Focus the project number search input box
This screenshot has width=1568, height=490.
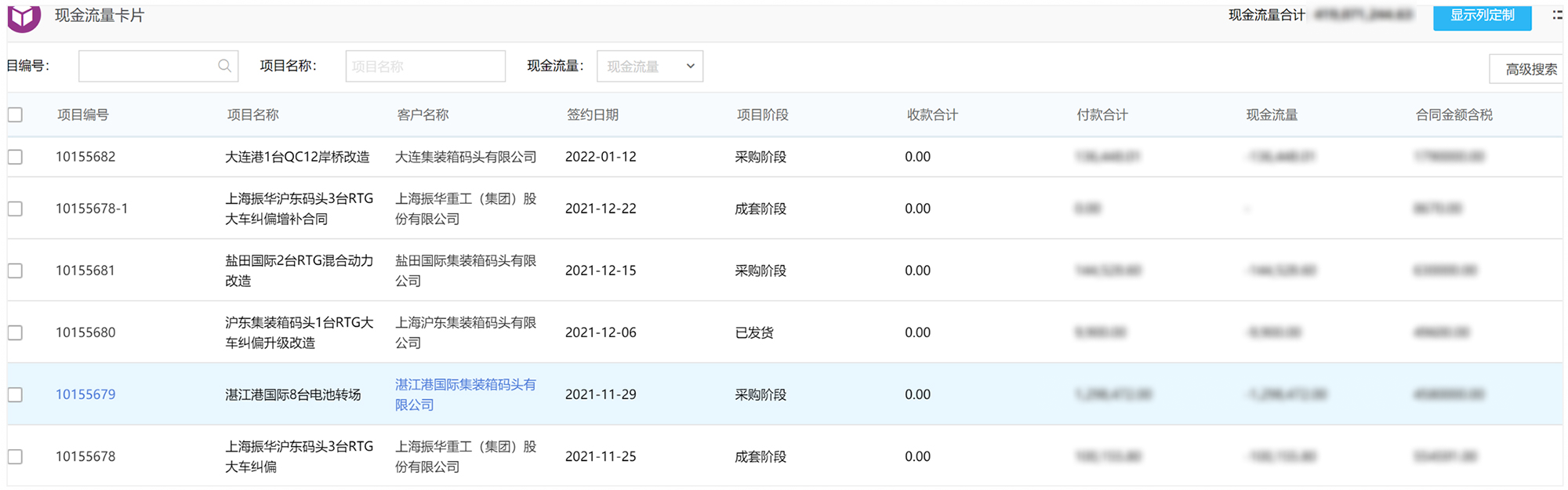click(147, 67)
